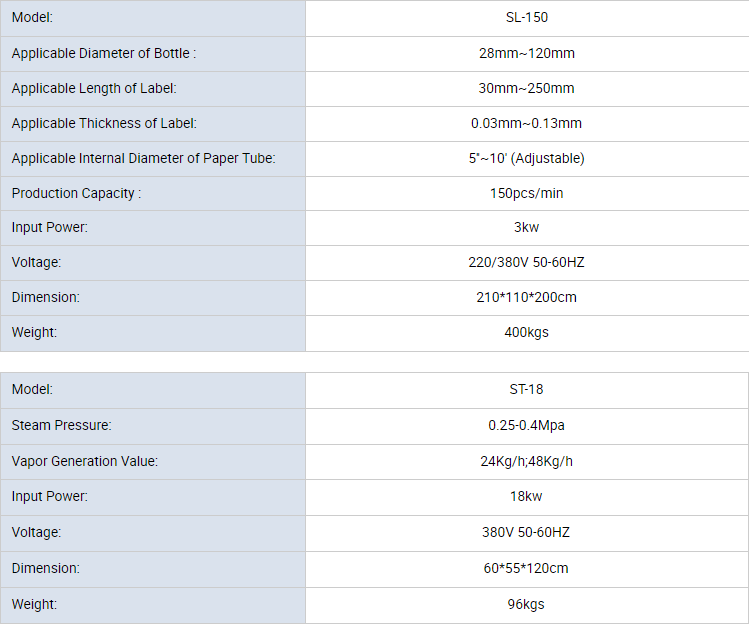Click the 96kgs weight value
Screen dimensions: 749x624
click(526, 604)
